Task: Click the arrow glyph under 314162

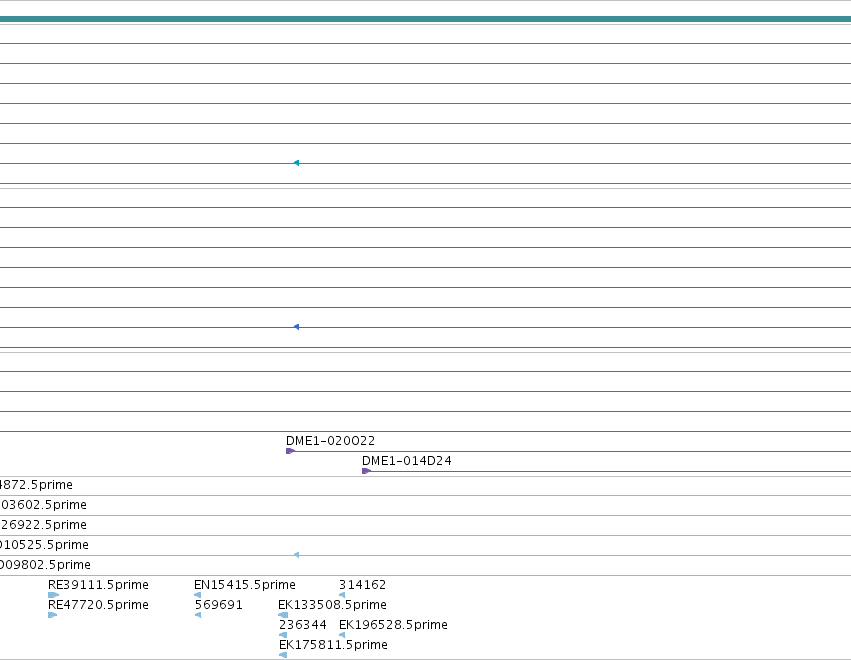Action: click(342, 595)
